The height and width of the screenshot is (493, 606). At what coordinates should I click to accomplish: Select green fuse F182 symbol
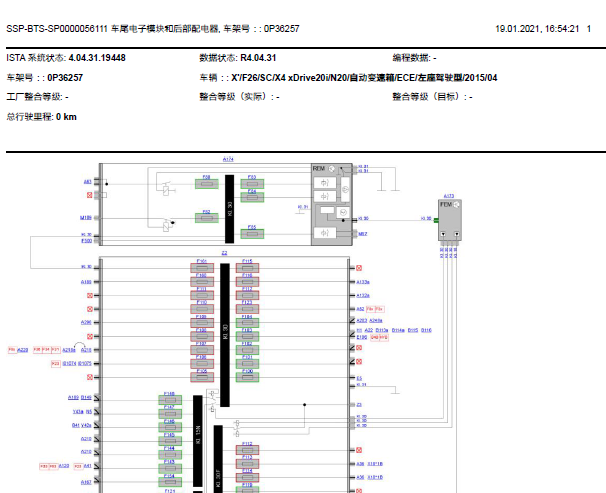coord(247,350)
